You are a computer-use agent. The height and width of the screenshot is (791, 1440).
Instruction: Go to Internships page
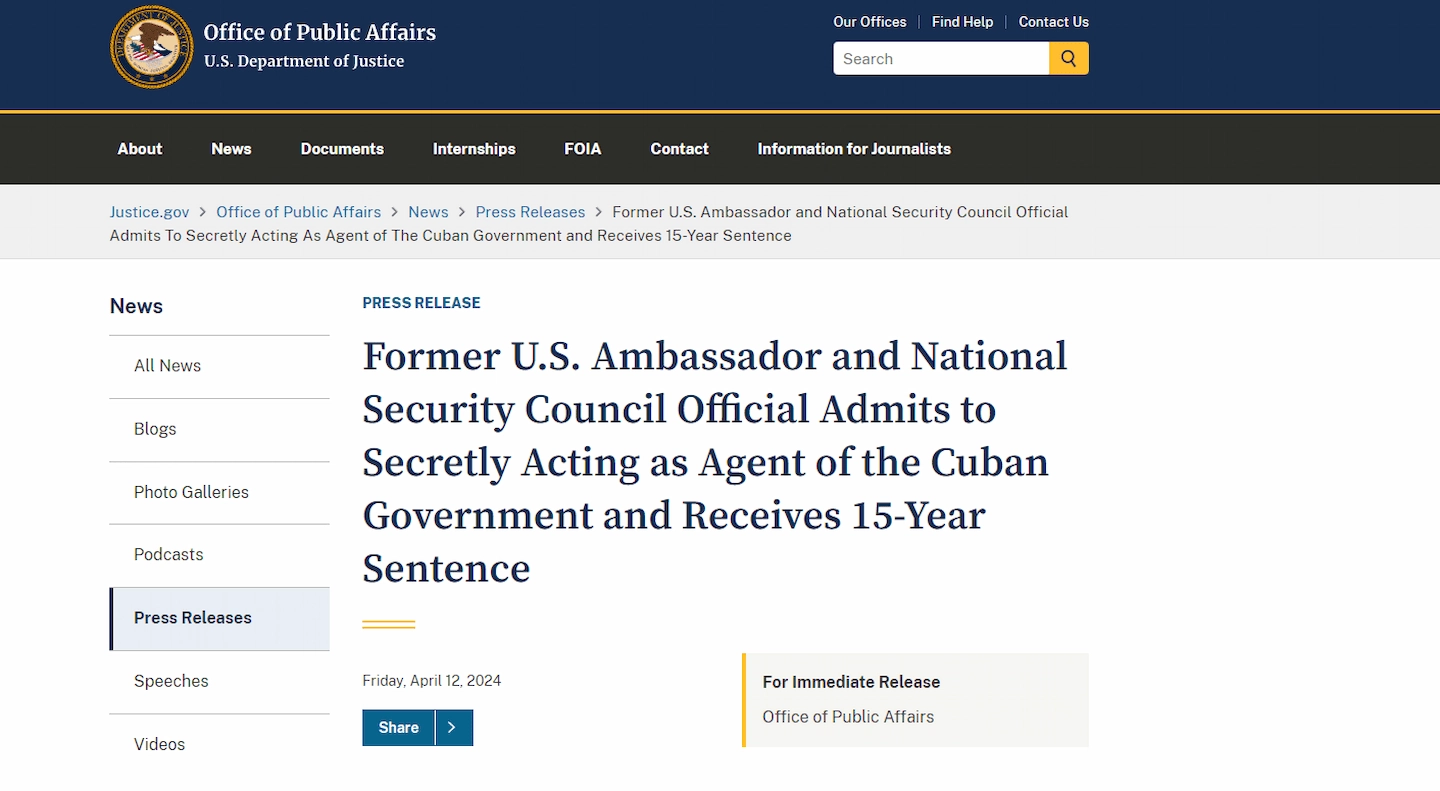474,149
